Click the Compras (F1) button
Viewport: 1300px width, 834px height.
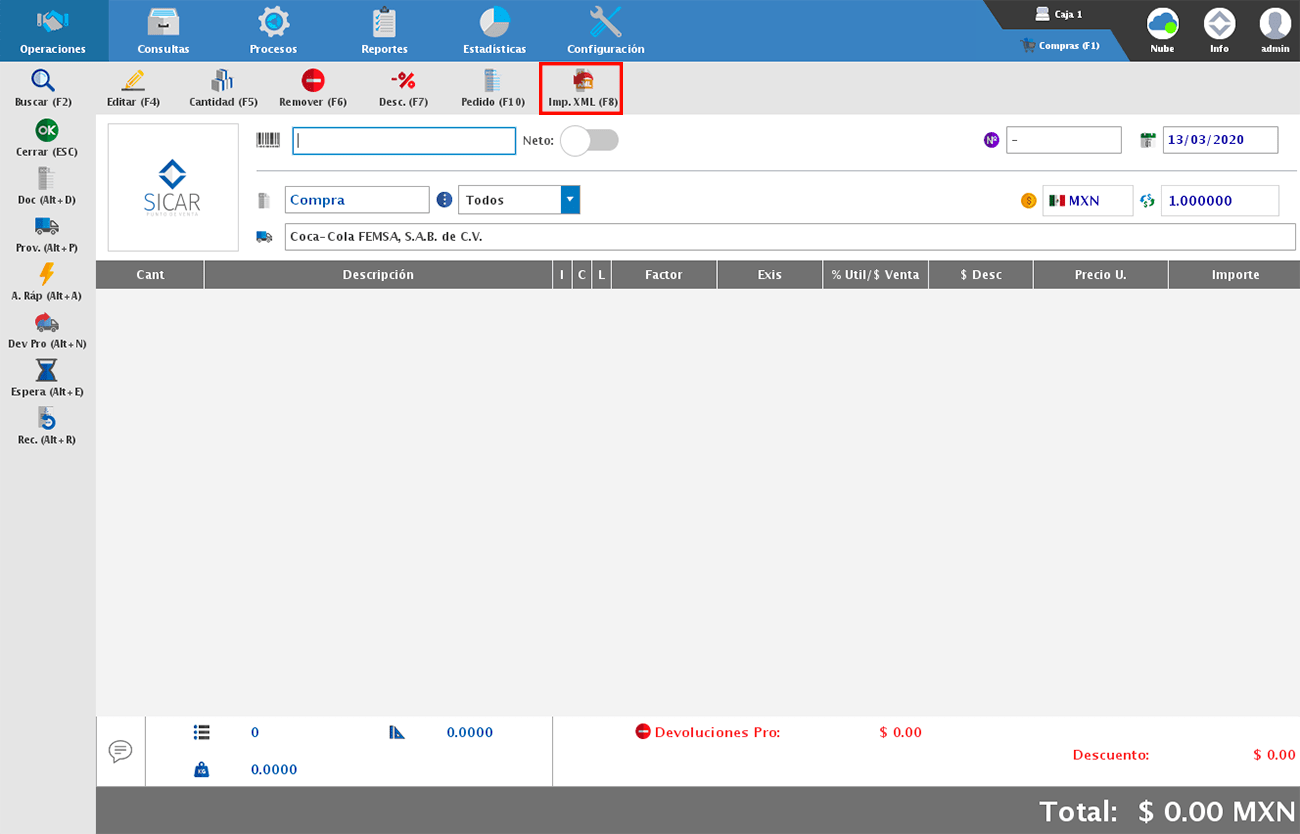(1060, 45)
